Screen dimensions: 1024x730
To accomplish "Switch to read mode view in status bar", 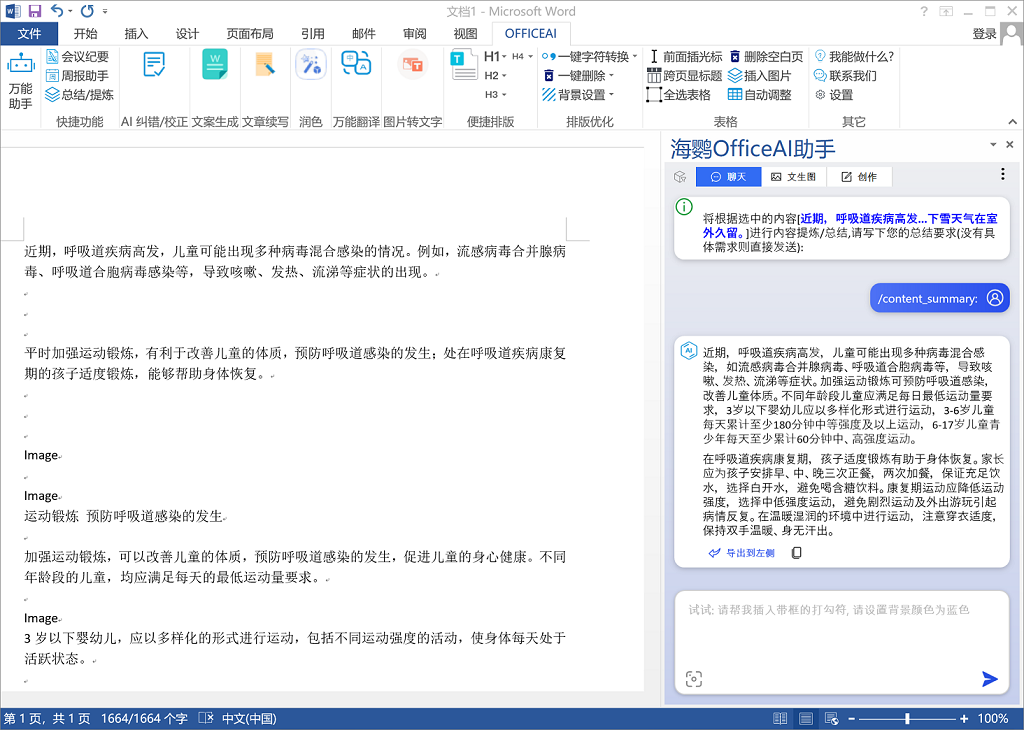I will click(780, 719).
